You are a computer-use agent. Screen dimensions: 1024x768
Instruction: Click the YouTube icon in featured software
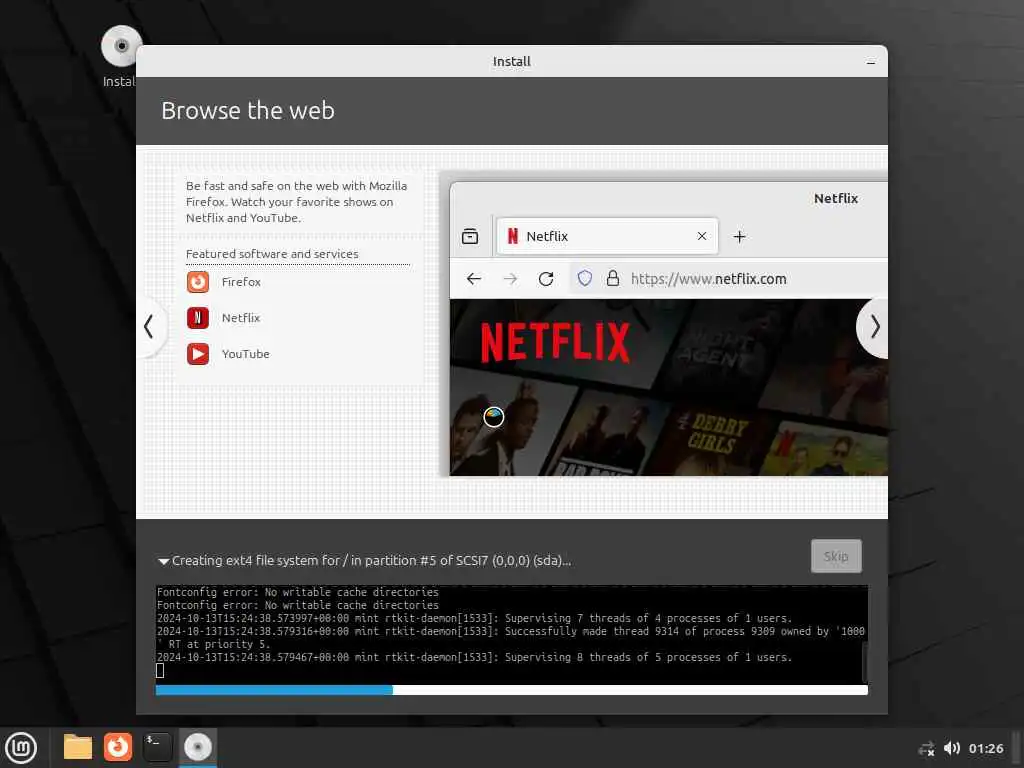point(198,354)
